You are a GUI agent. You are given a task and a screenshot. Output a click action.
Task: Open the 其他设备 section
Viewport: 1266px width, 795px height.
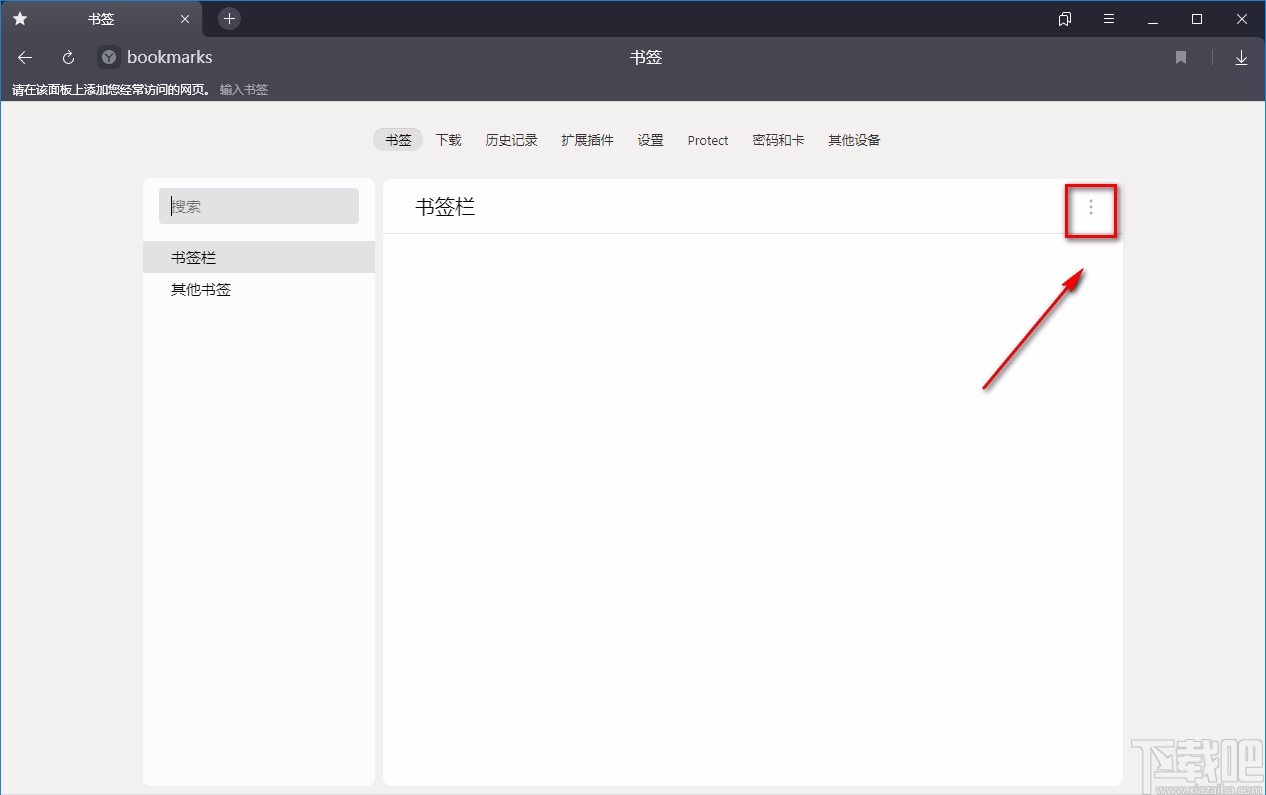853,140
